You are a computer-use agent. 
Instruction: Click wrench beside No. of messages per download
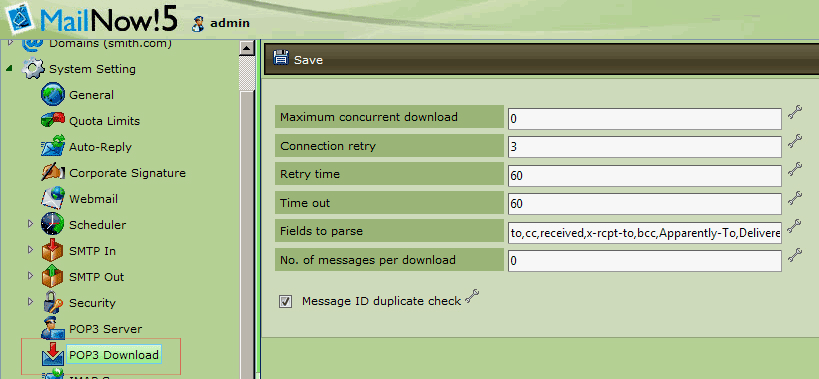(794, 255)
